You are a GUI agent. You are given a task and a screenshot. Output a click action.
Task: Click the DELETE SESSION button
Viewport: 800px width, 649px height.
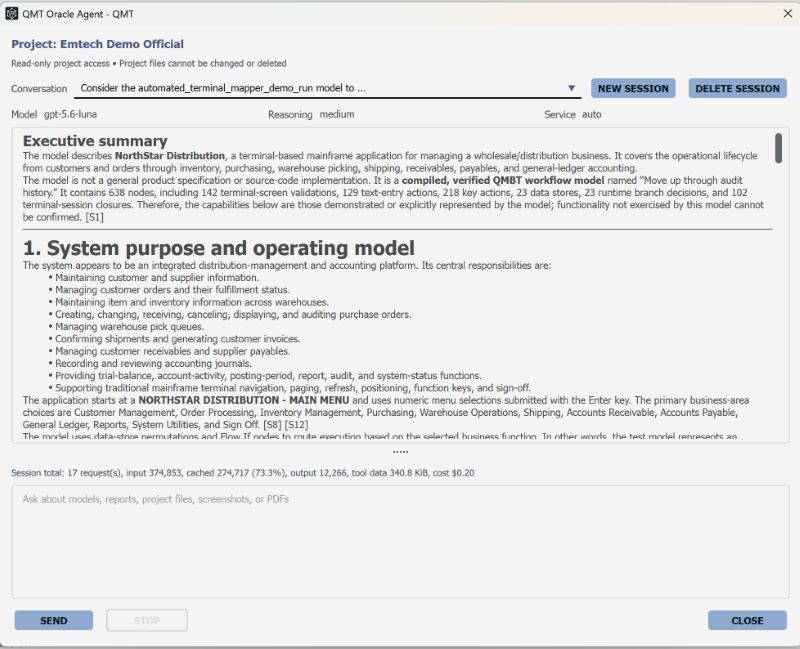point(737,88)
